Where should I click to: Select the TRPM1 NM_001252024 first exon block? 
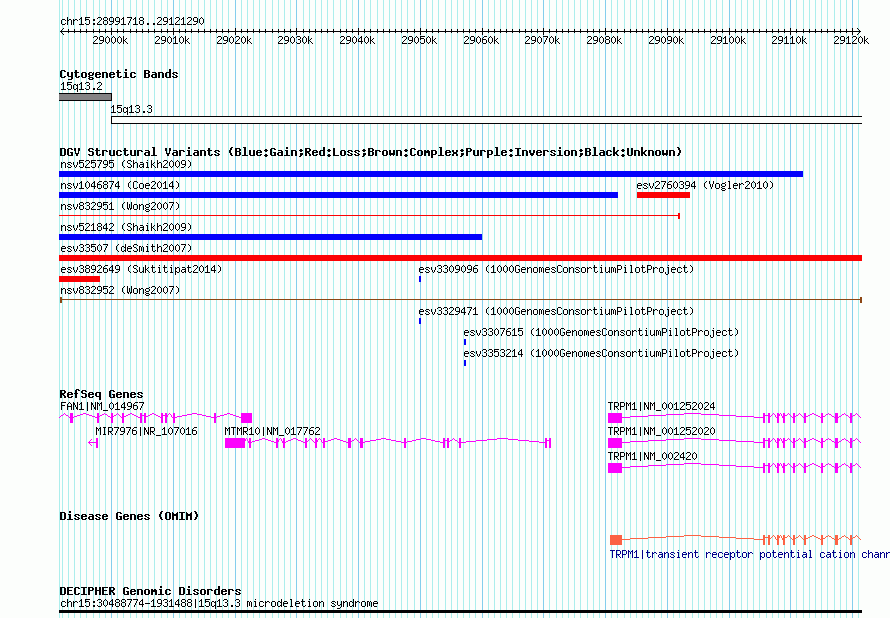click(615, 418)
